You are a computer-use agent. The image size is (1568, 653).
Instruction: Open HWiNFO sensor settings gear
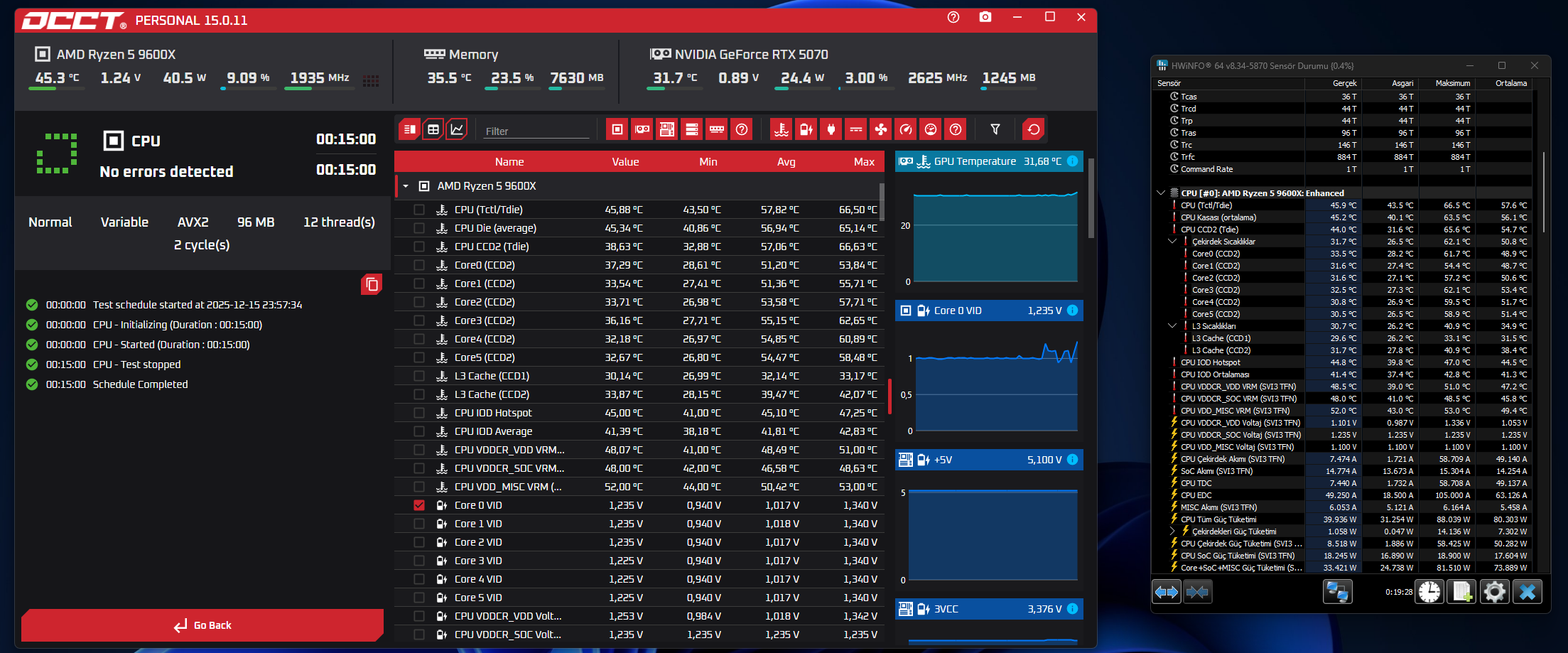[1495, 591]
